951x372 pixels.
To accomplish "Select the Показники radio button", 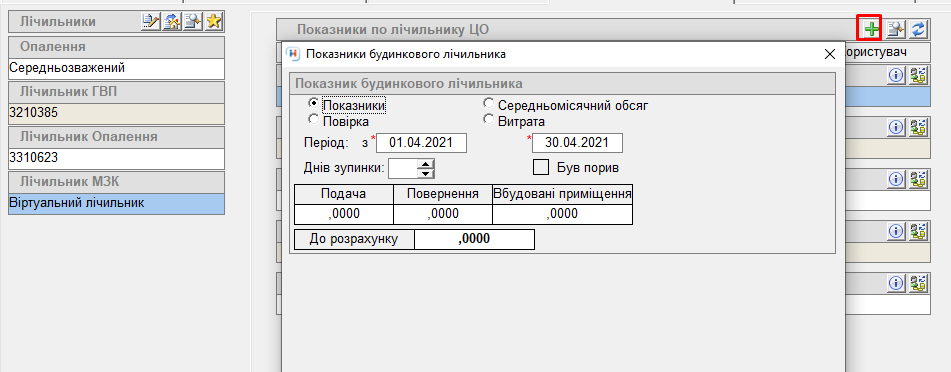I will [x=314, y=103].
